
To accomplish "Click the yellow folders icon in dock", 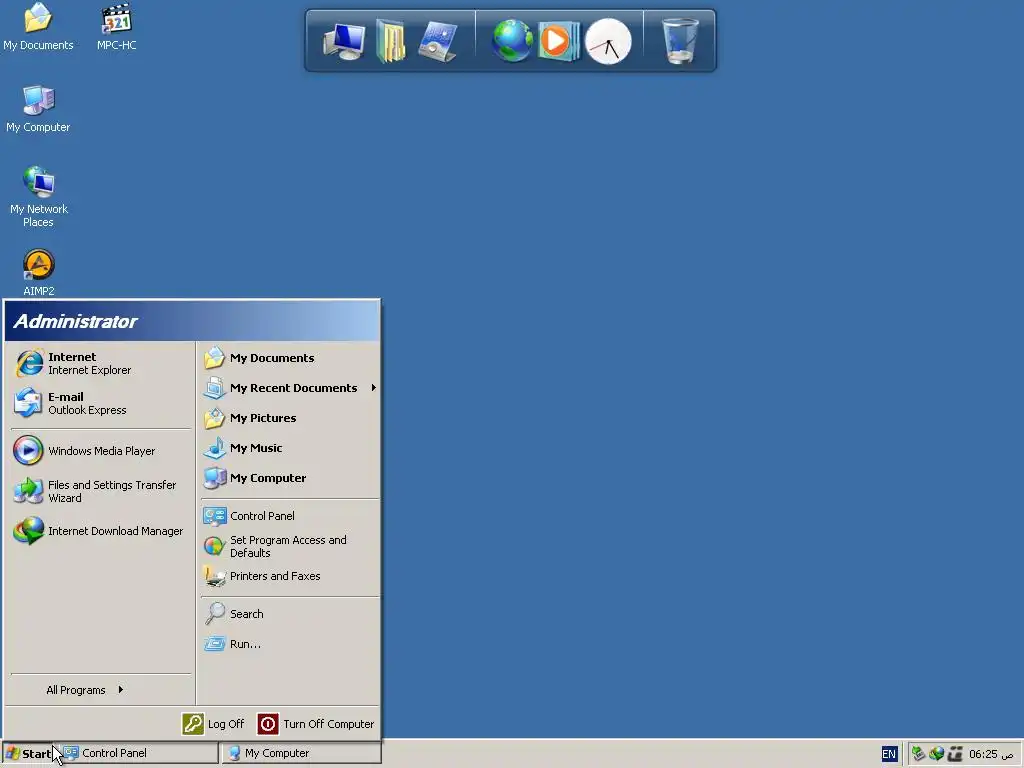I will (391, 41).
